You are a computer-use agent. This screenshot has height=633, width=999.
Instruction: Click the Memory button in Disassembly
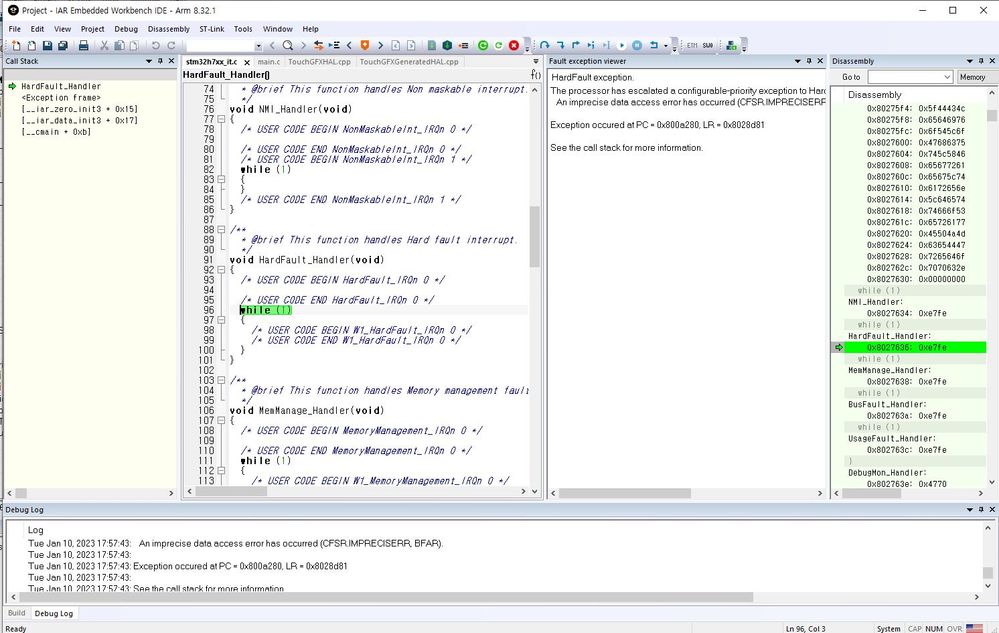(x=972, y=77)
